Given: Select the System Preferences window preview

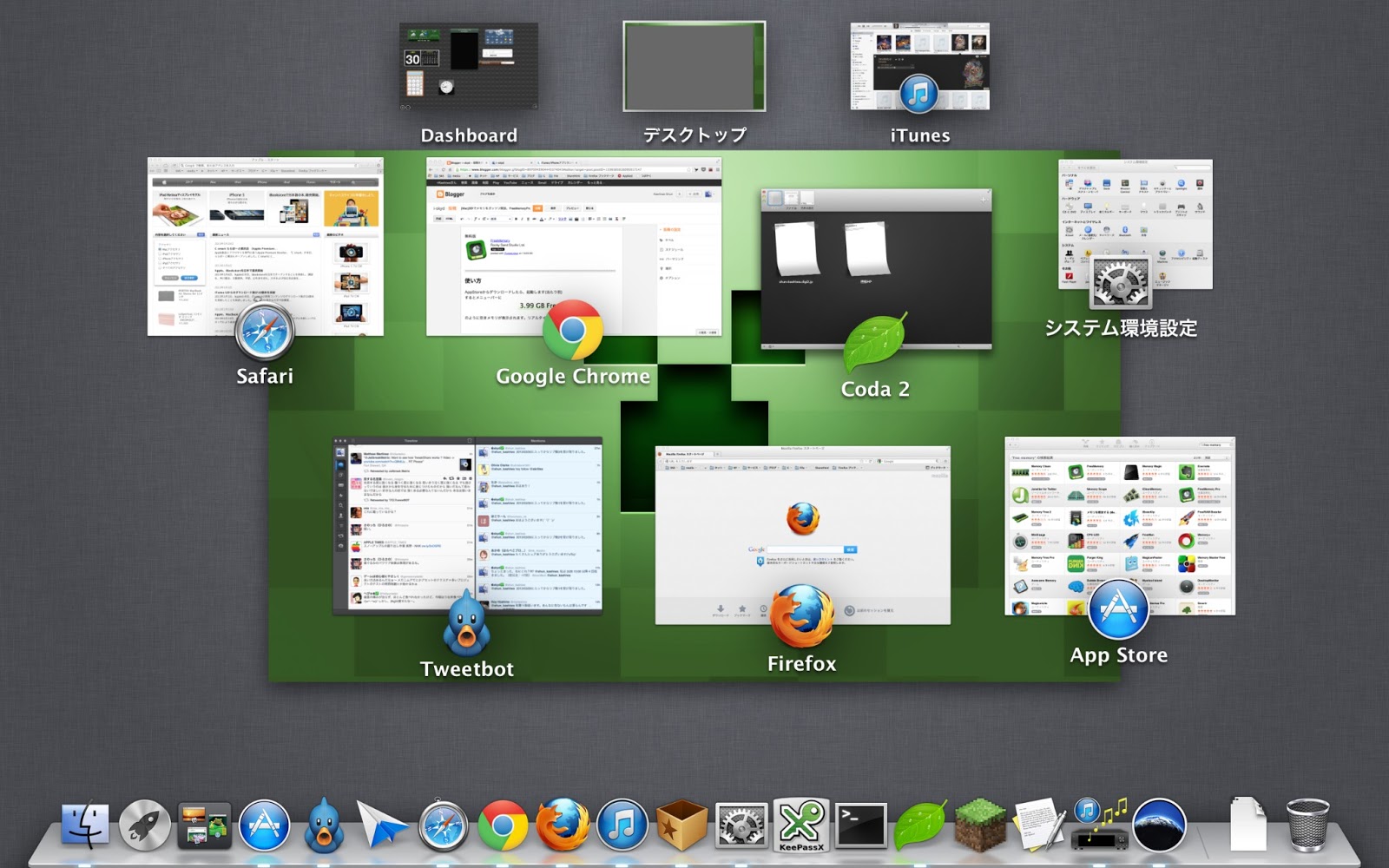Looking at the screenshot, I should (1136, 224).
